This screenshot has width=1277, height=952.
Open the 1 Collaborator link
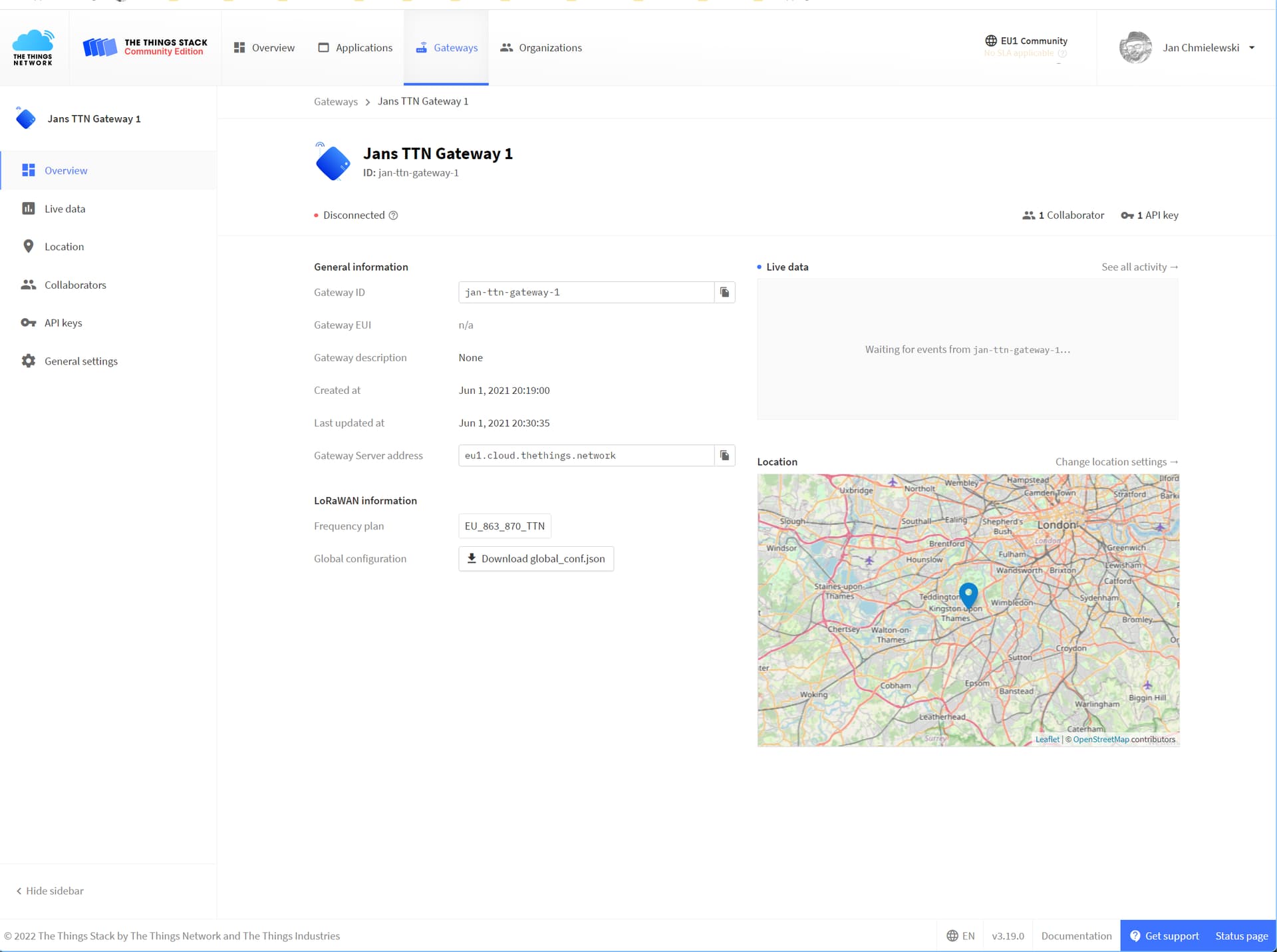pyautogui.click(x=1063, y=215)
